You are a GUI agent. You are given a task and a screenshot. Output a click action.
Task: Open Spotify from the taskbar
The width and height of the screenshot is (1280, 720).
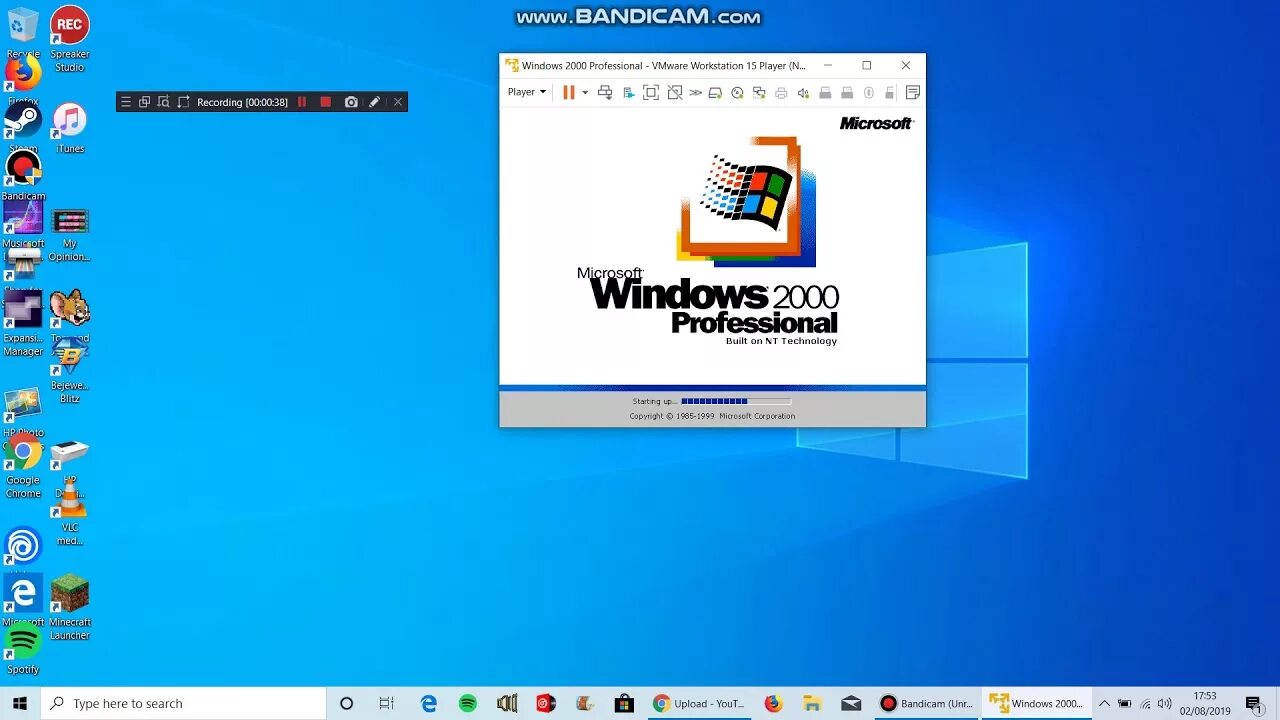tap(468, 703)
